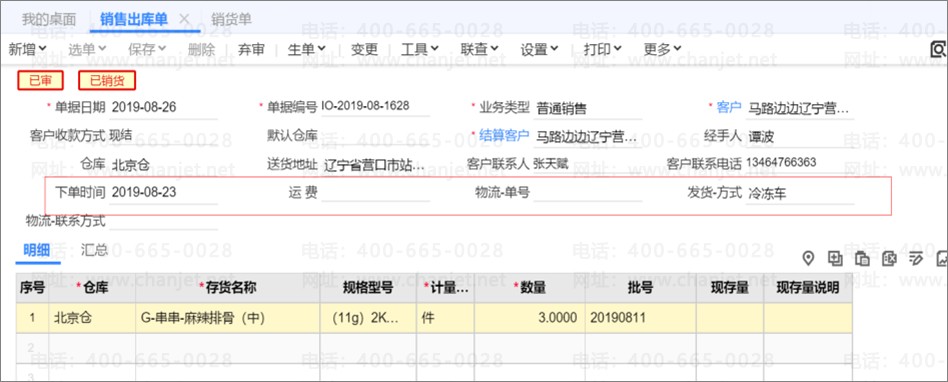This screenshot has width=948, height=382.
Task: Click the 弃审 button
Action: 251,50
